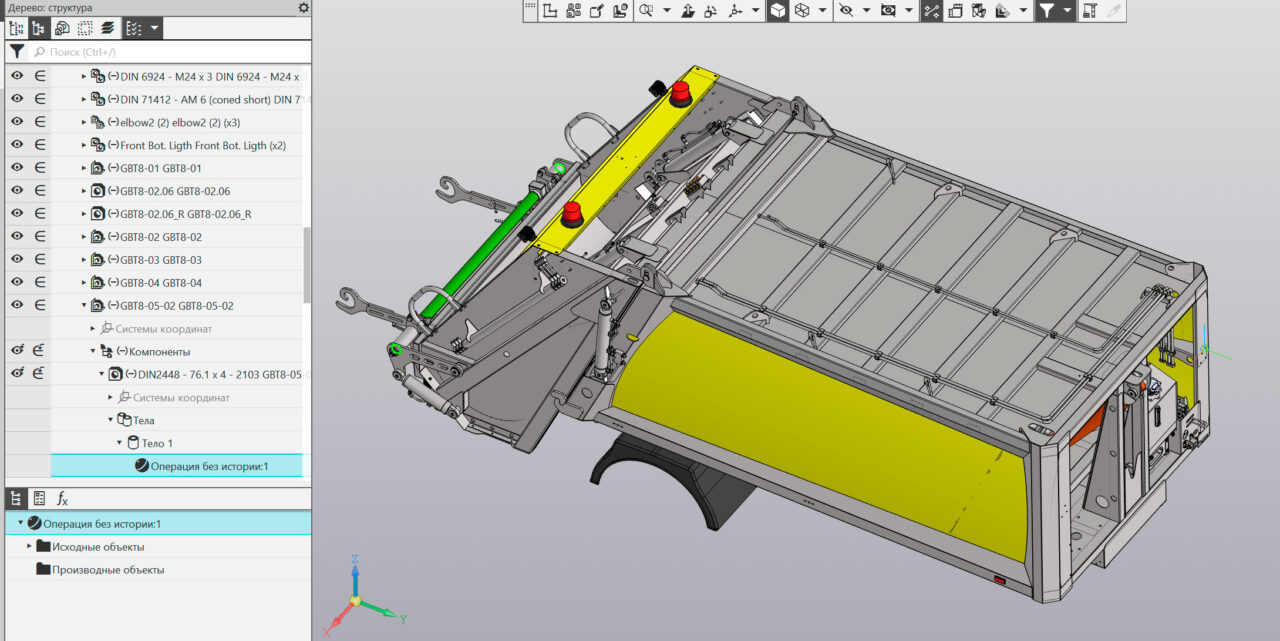Click the layers stack icon in tree toolbar
1280x641 pixels.
108,29
